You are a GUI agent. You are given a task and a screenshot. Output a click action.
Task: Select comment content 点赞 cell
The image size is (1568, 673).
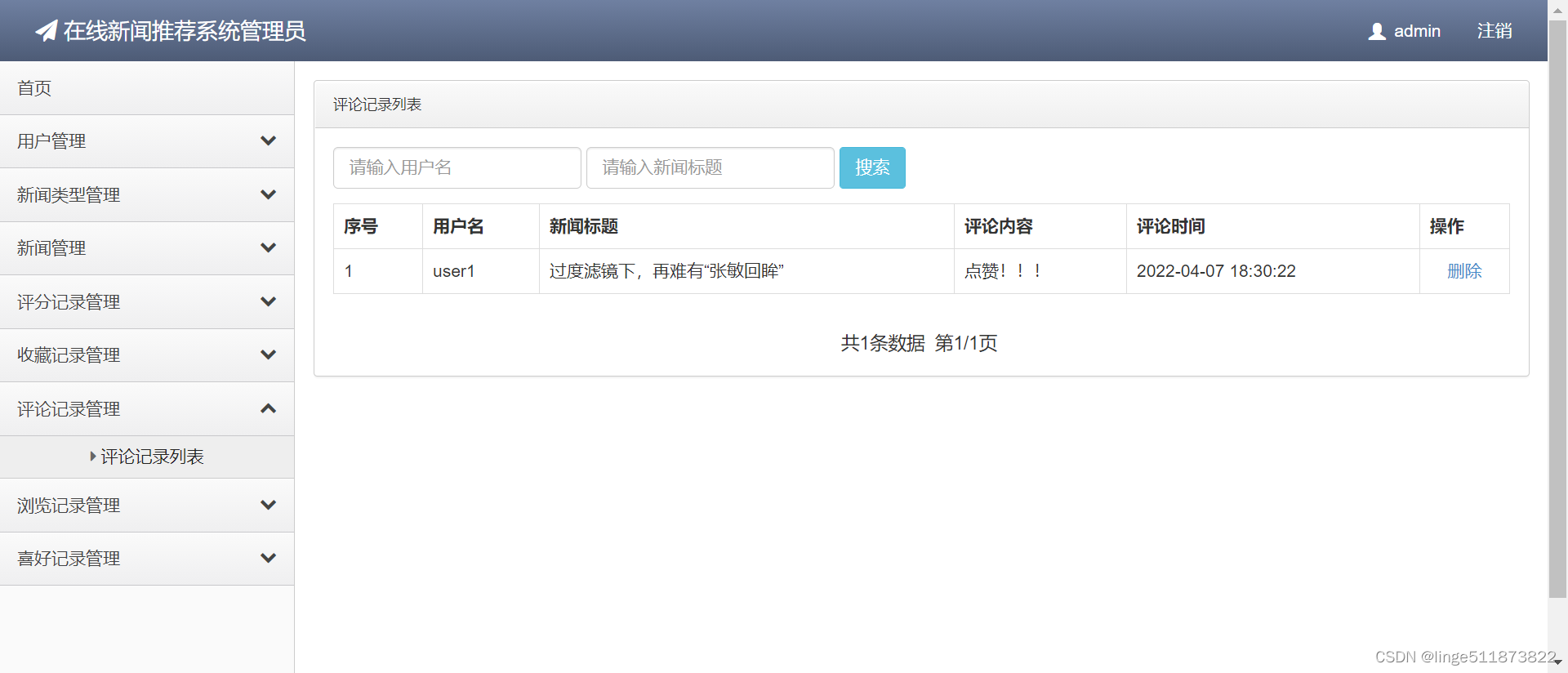click(1040, 271)
